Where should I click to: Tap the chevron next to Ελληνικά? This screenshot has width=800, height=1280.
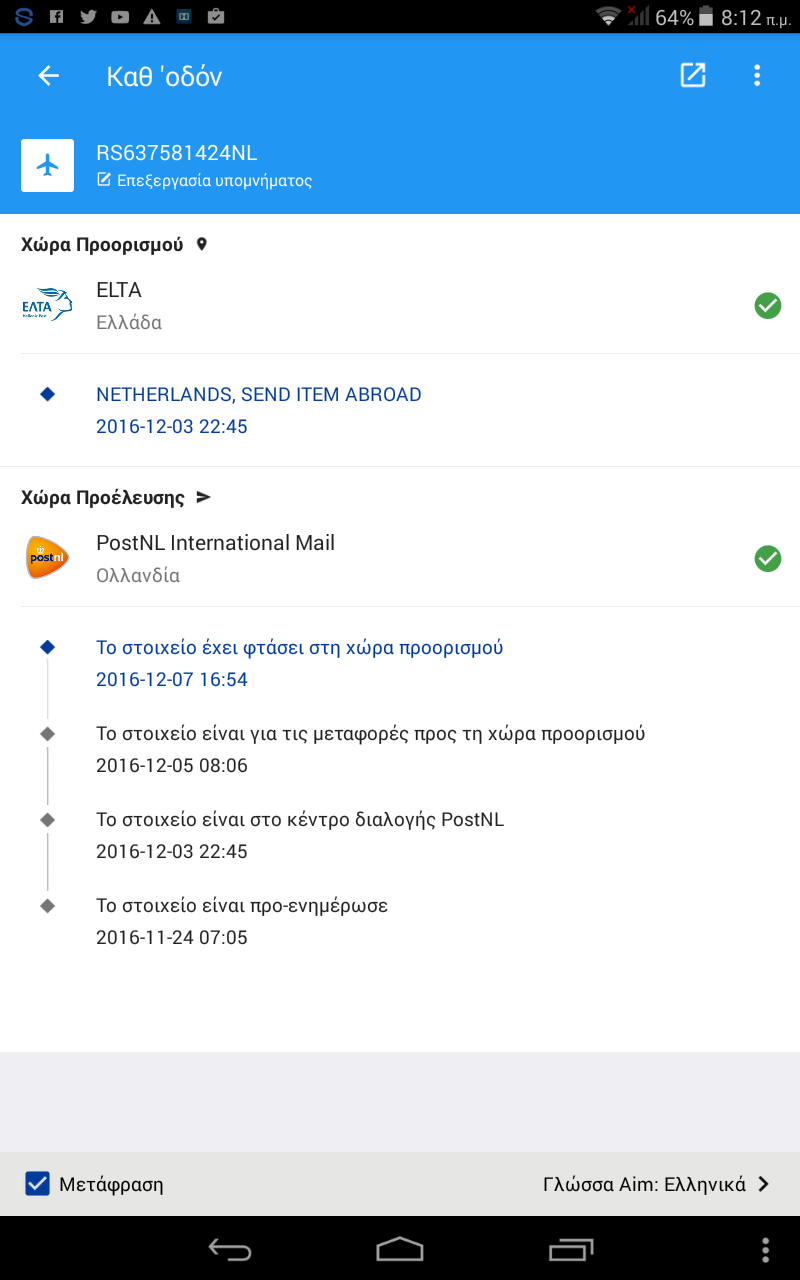[x=764, y=1184]
